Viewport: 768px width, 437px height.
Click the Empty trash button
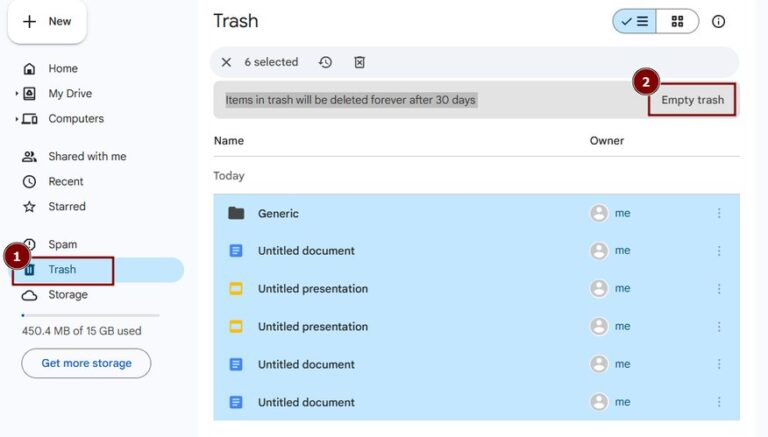coord(692,100)
